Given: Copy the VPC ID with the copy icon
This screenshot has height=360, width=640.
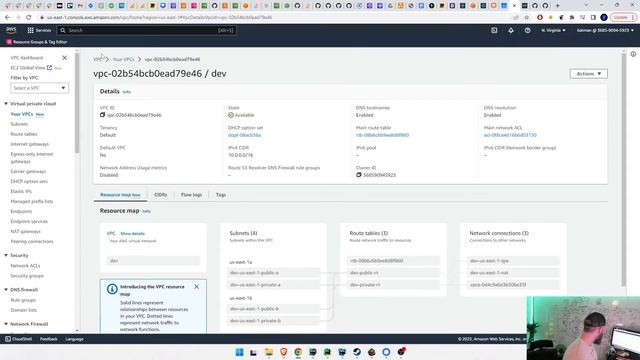Looking at the screenshot, I should [x=102, y=115].
